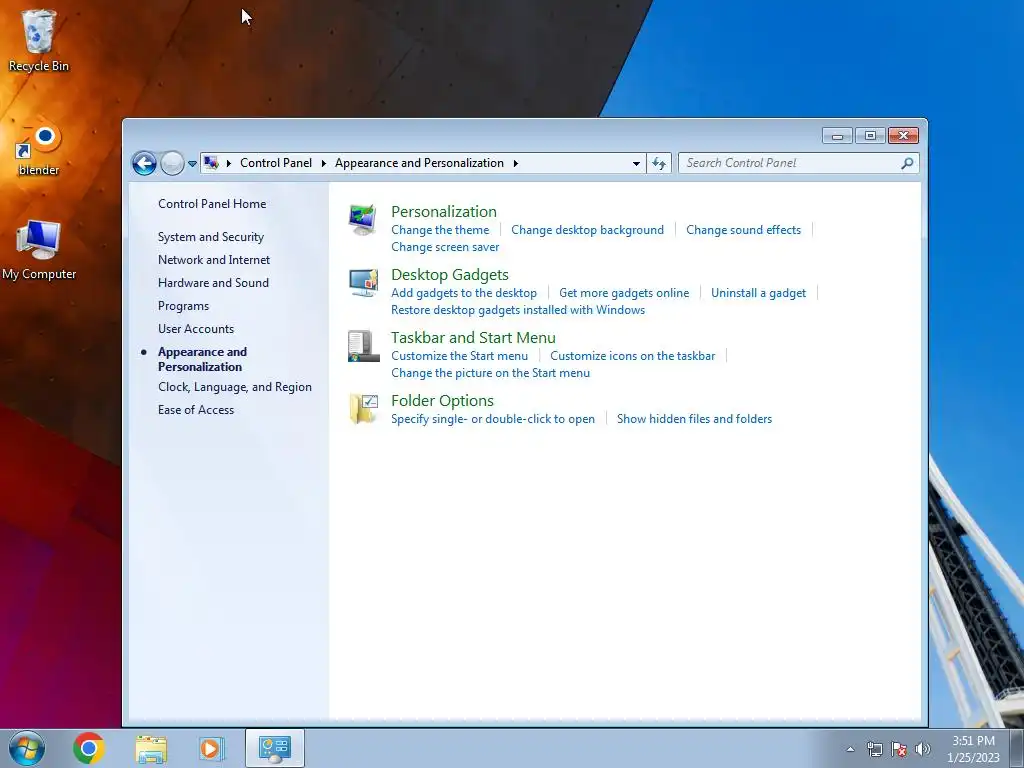This screenshot has height=768, width=1024.
Task: Click Change the picture on the Start menu
Action: pyautogui.click(x=490, y=373)
